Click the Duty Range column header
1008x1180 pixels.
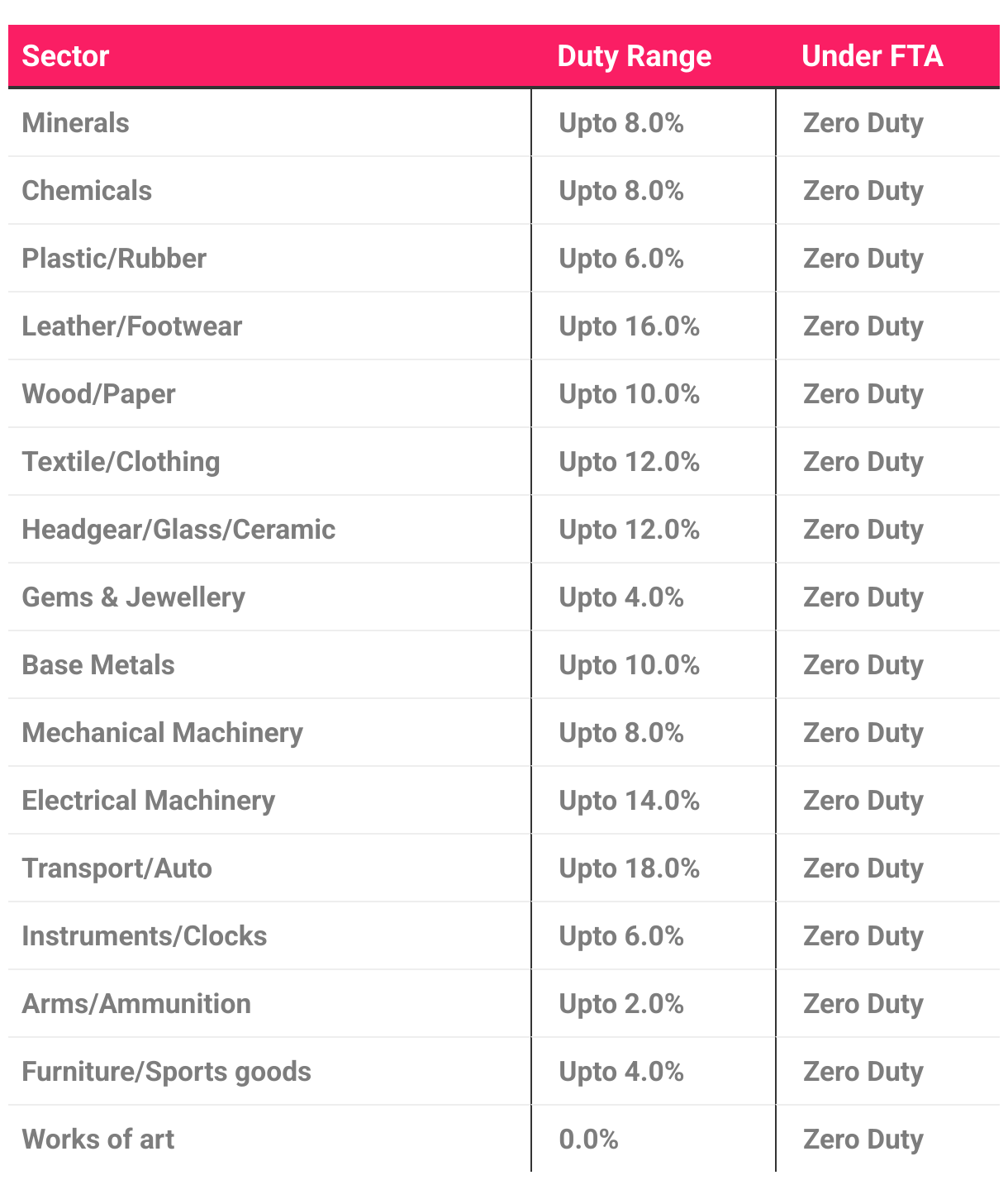click(634, 56)
